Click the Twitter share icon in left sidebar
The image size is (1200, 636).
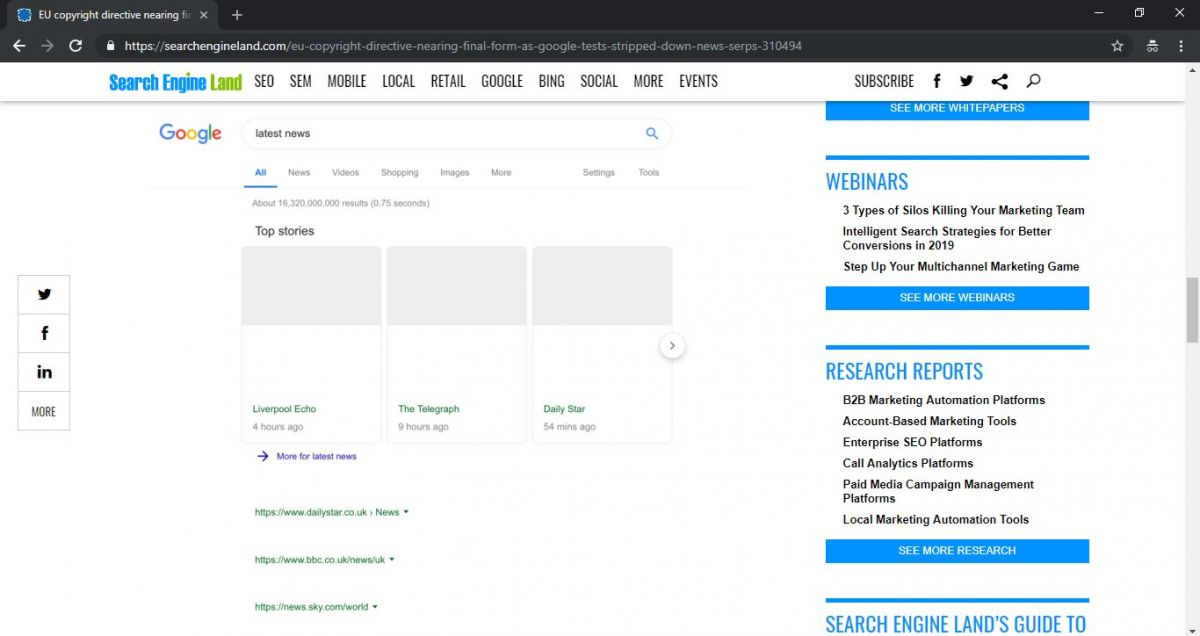[x=44, y=294]
